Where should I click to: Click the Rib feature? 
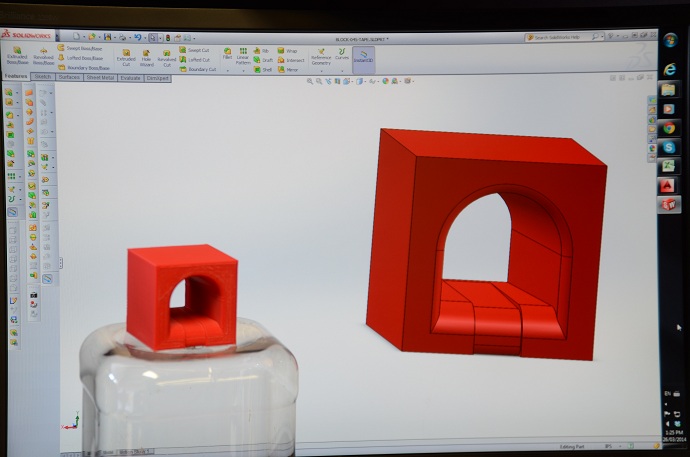(261, 51)
